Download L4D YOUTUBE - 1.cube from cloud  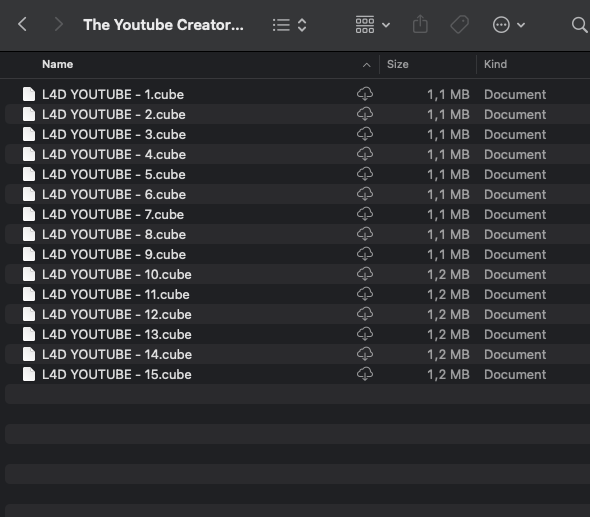pyautogui.click(x=365, y=94)
